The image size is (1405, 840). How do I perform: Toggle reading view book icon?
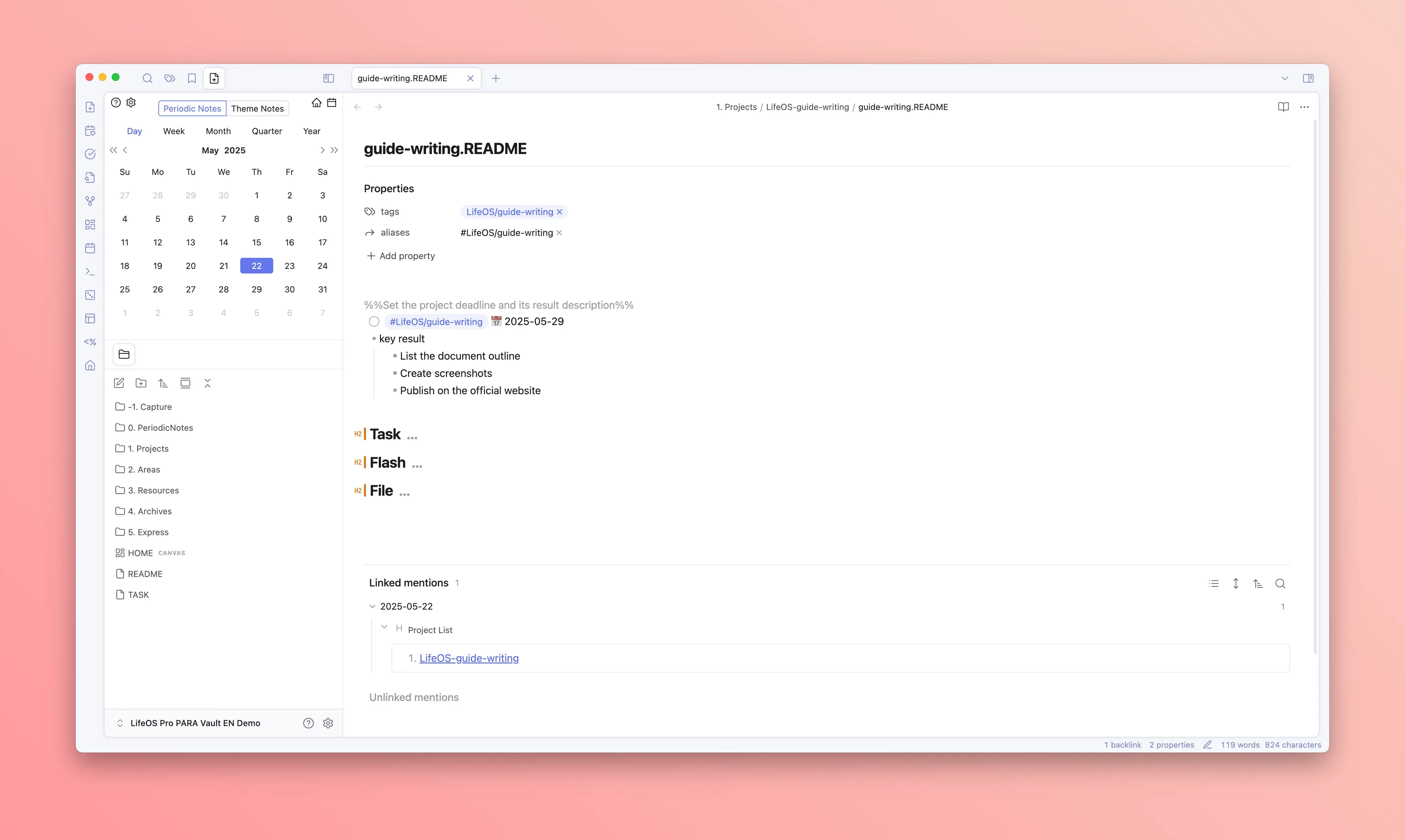(1283, 107)
